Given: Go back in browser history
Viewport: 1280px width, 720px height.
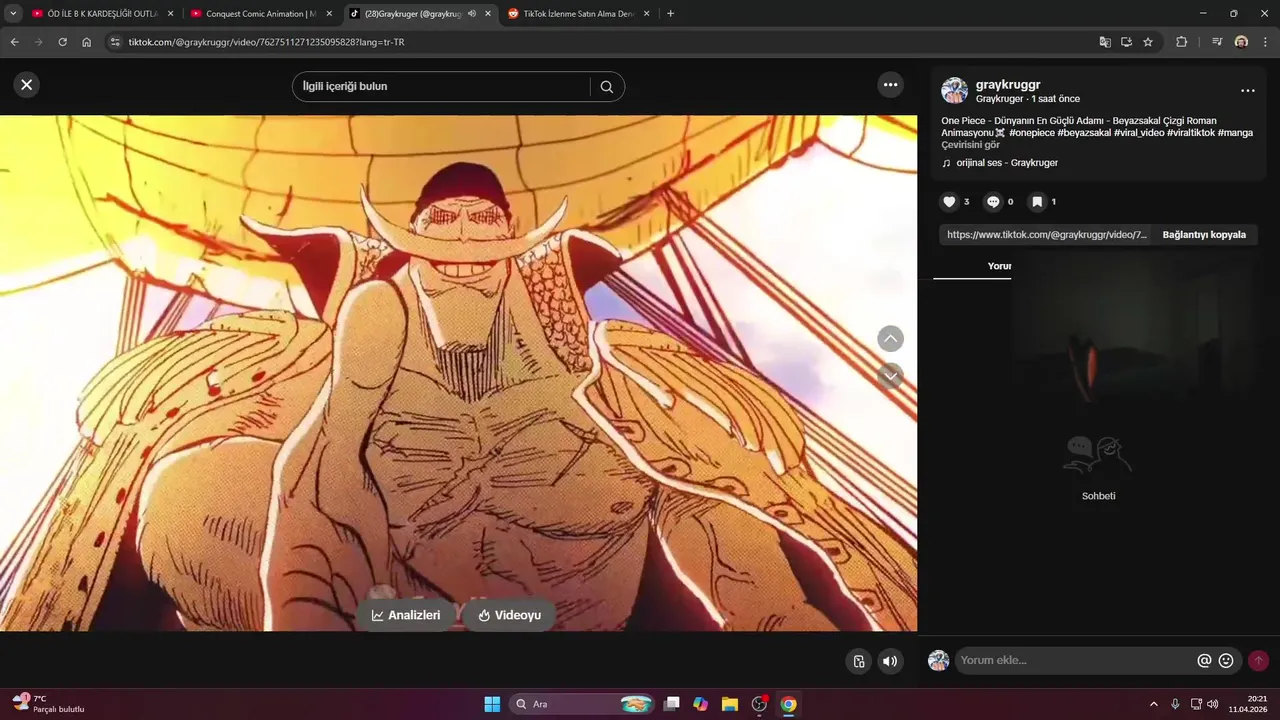Looking at the screenshot, I should [x=14, y=42].
